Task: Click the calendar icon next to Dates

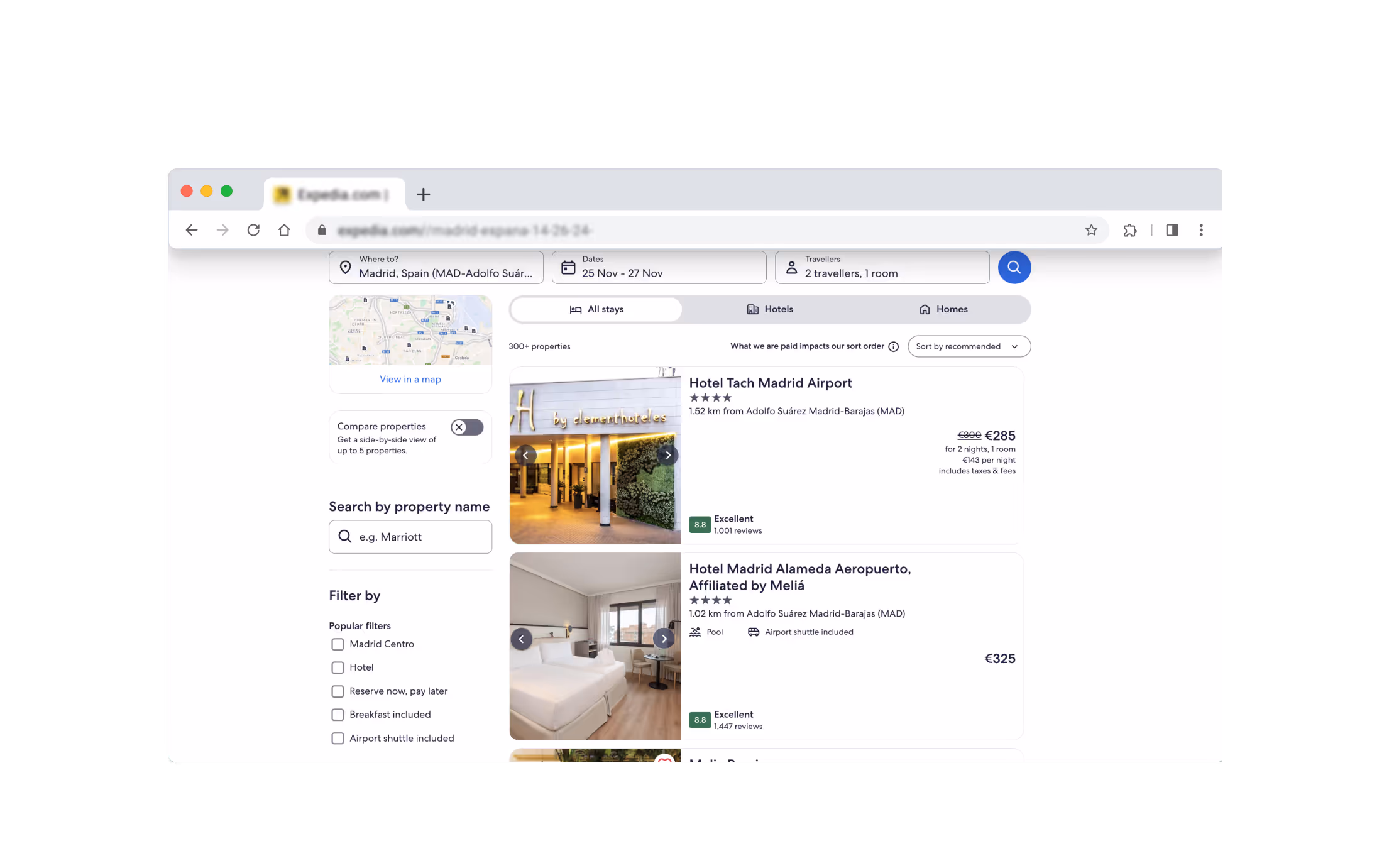Action: pyautogui.click(x=568, y=266)
